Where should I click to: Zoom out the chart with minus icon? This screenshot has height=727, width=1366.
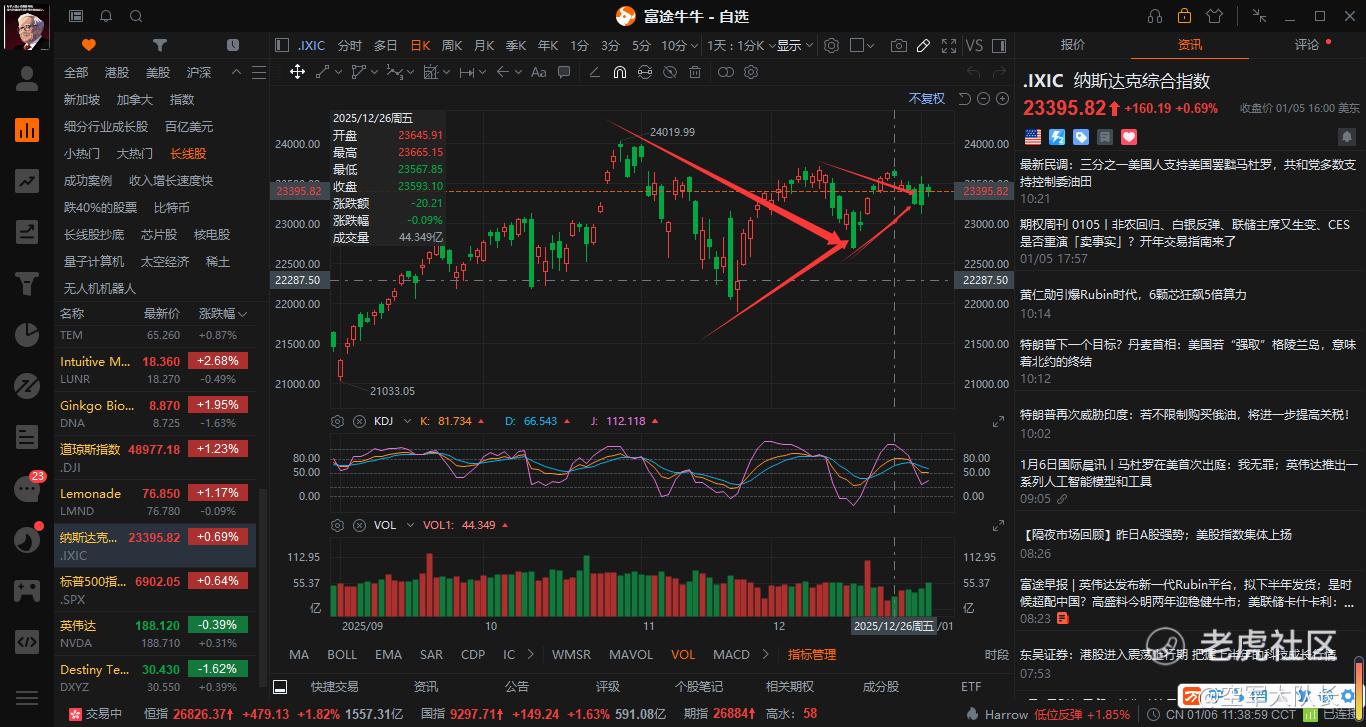pos(983,98)
